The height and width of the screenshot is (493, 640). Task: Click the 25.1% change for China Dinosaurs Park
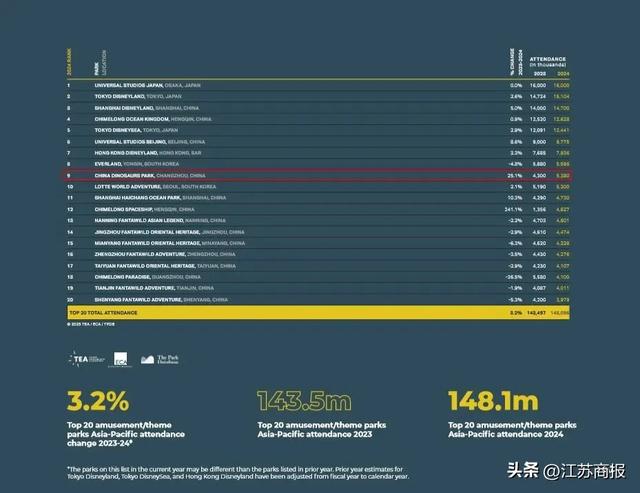click(515, 175)
